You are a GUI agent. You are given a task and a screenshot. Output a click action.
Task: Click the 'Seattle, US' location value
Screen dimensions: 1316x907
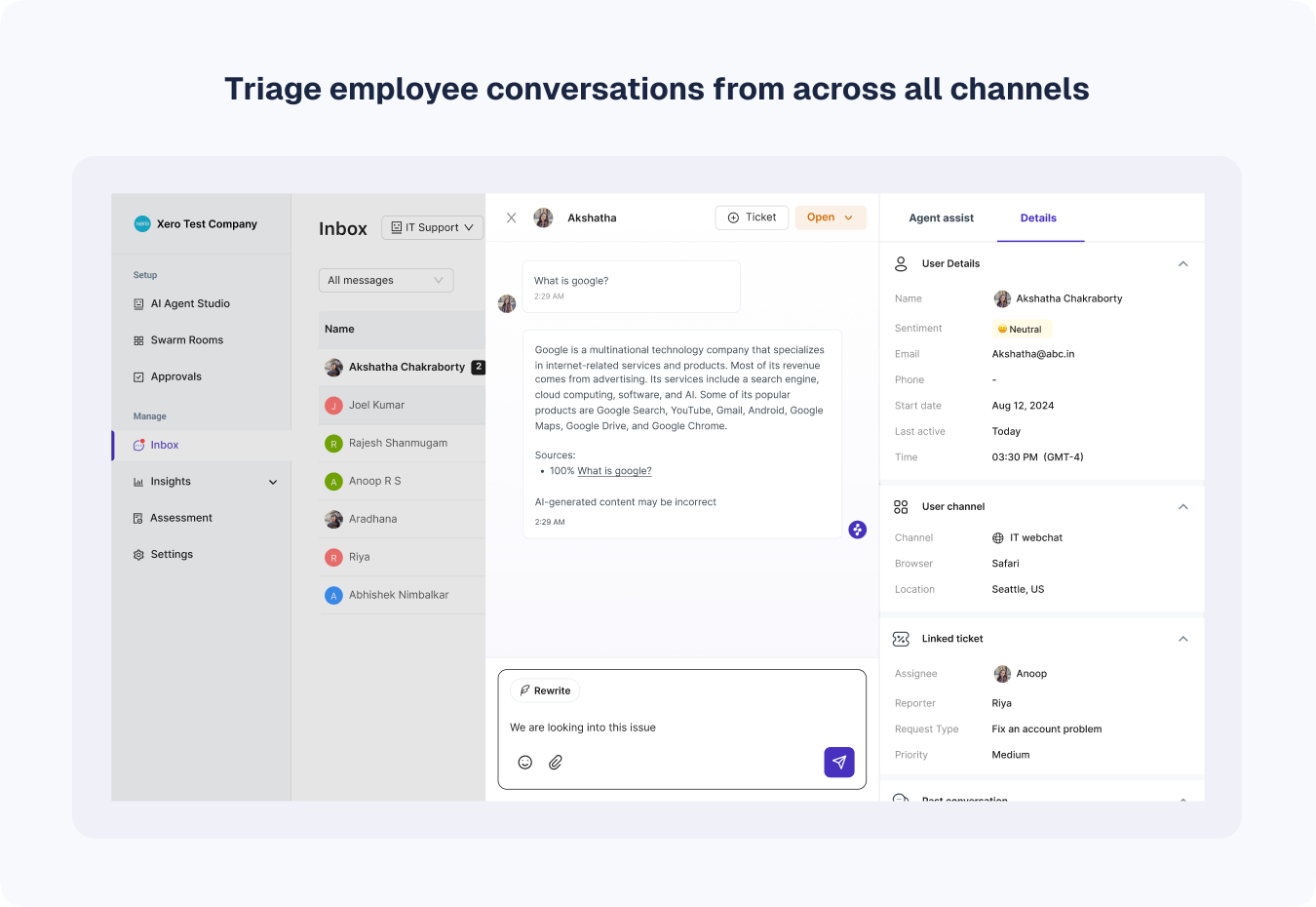point(1018,590)
